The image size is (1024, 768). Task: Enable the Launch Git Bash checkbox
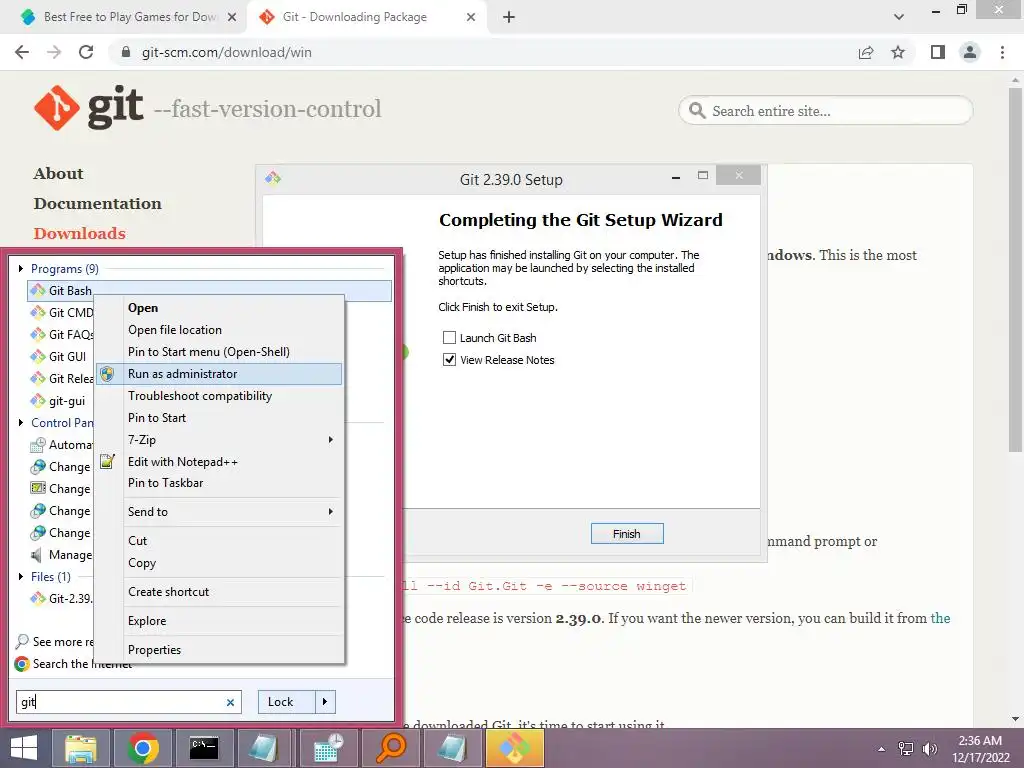(449, 338)
